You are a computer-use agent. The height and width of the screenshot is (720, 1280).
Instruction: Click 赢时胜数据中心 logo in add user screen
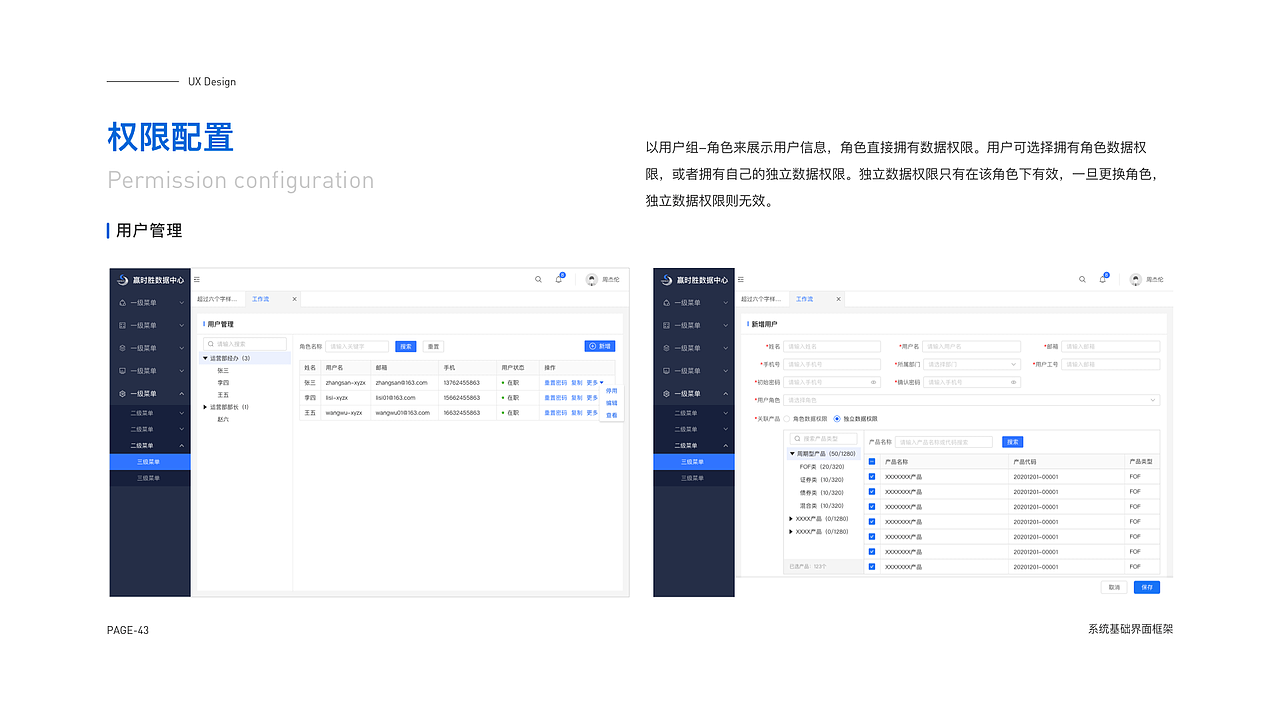(694, 280)
